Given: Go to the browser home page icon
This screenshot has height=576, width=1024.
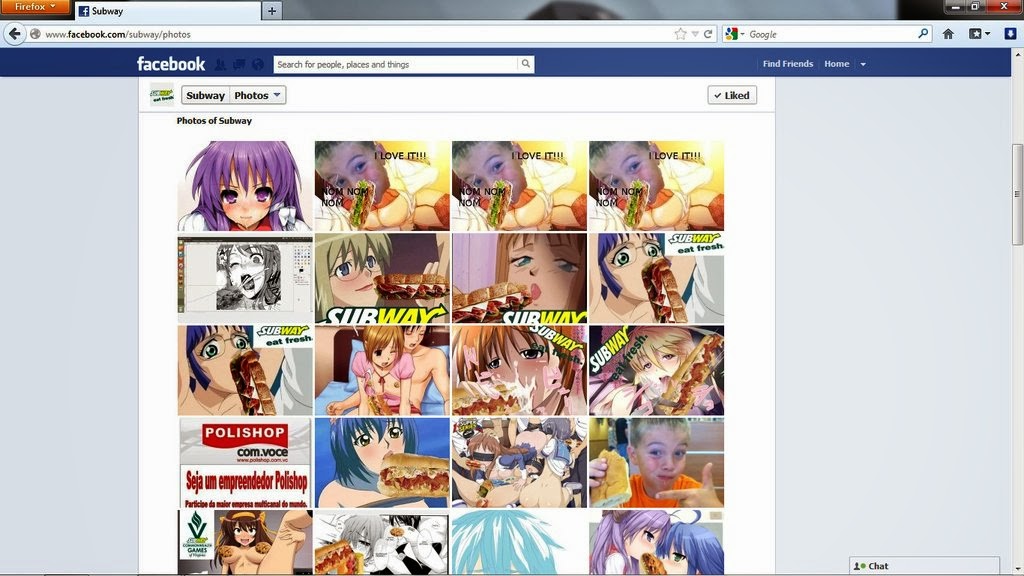Looking at the screenshot, I should [x=948, y=34].
